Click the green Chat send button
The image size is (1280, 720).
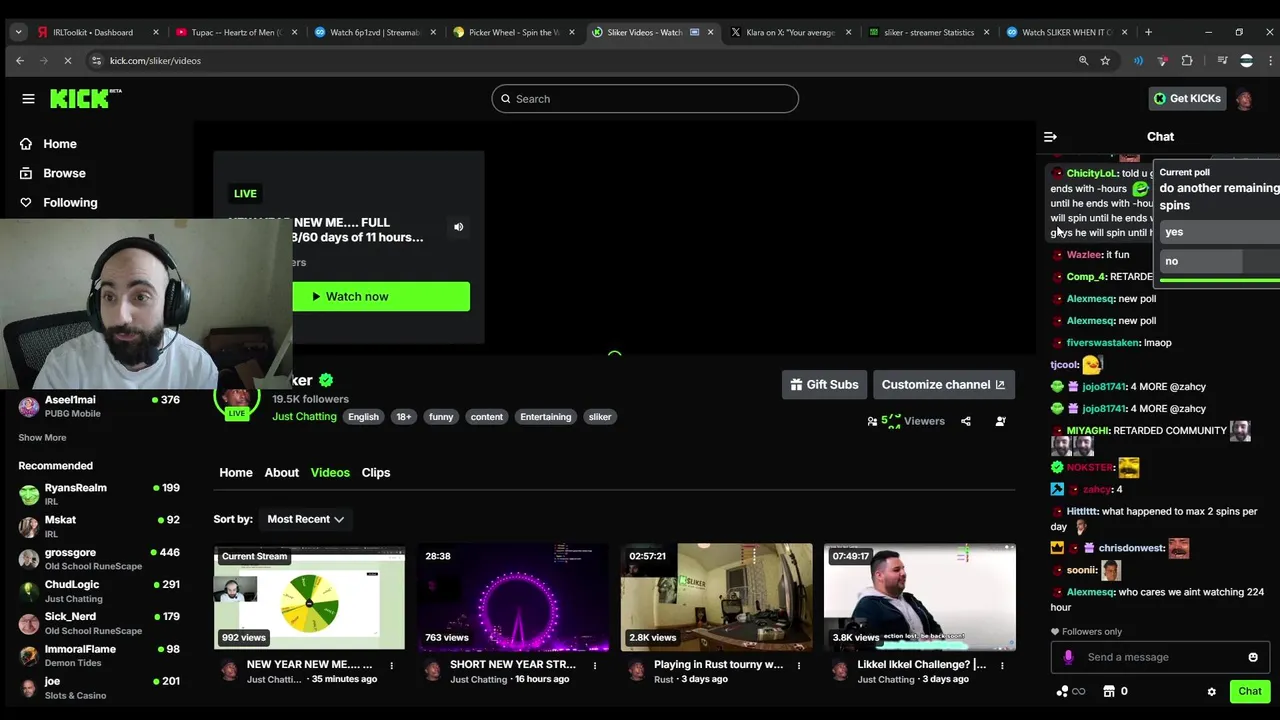(x=1250, y=691)
